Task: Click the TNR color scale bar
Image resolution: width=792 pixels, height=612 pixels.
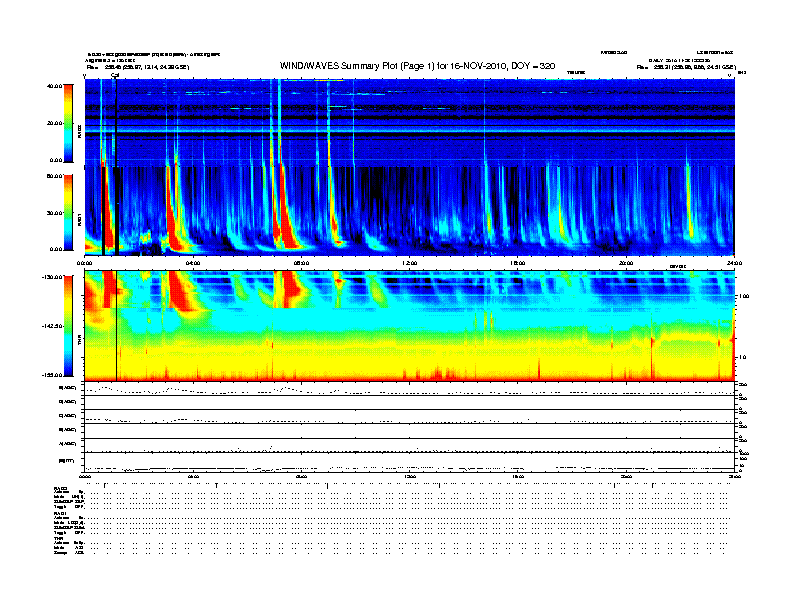Action: [70, 325]
